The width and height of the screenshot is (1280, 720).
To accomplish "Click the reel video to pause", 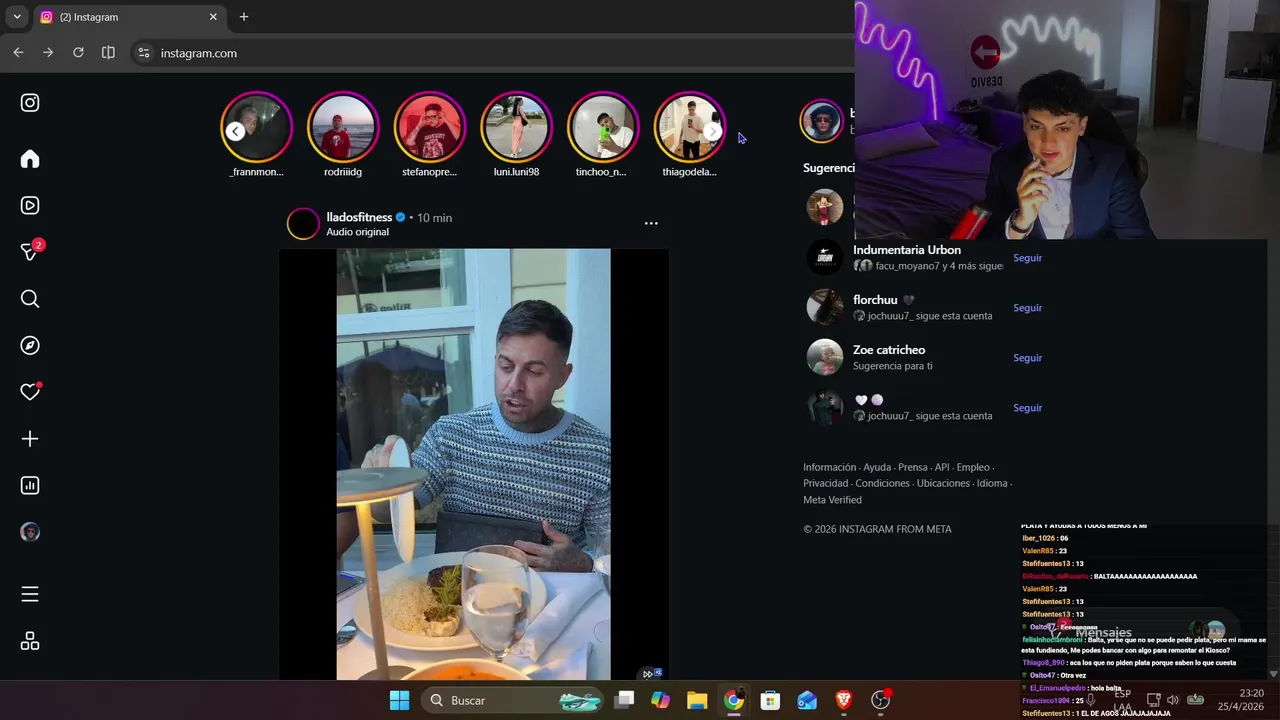I will (473, 464).
